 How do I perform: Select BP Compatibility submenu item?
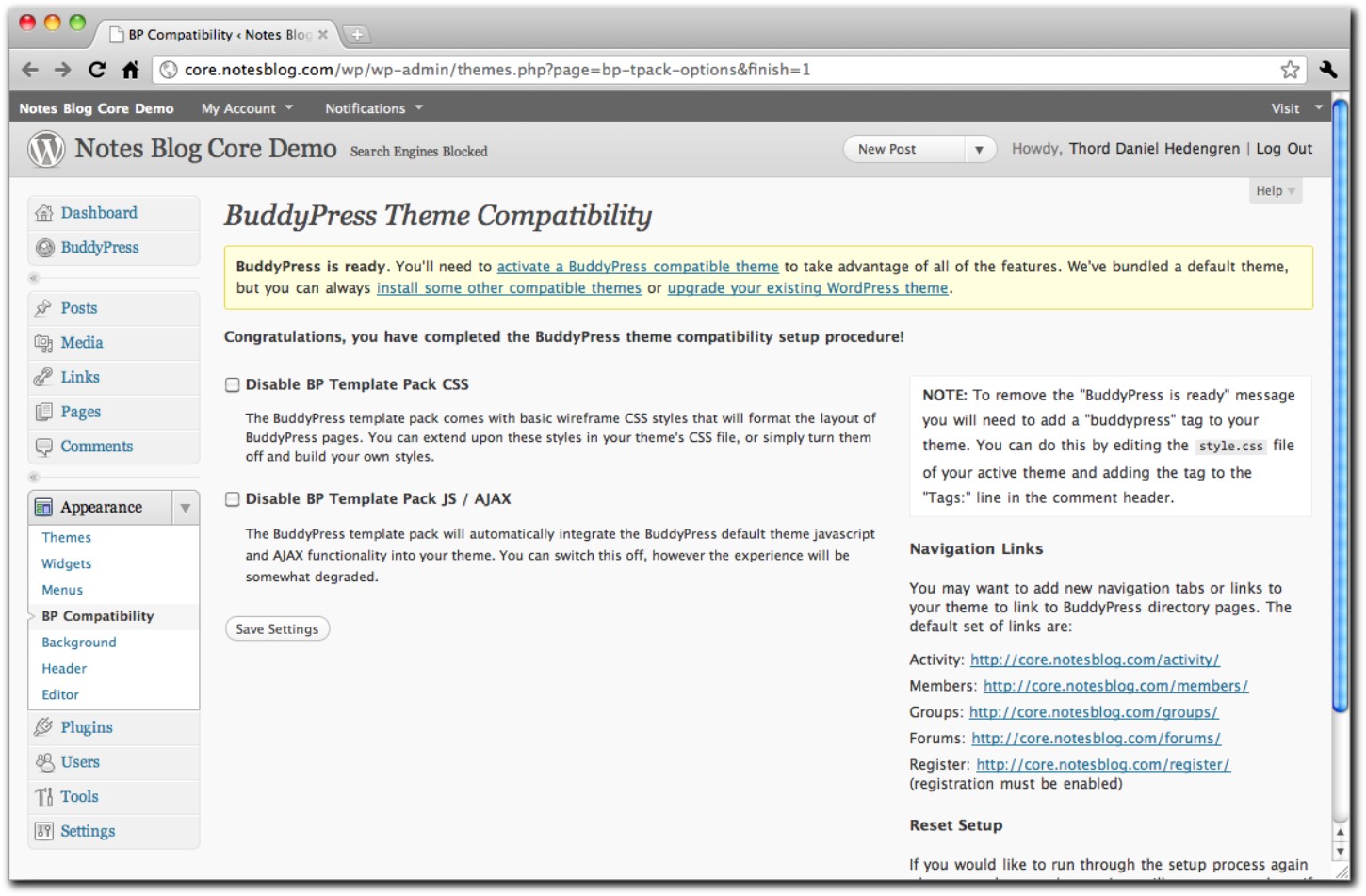click(x=97, y=616)
